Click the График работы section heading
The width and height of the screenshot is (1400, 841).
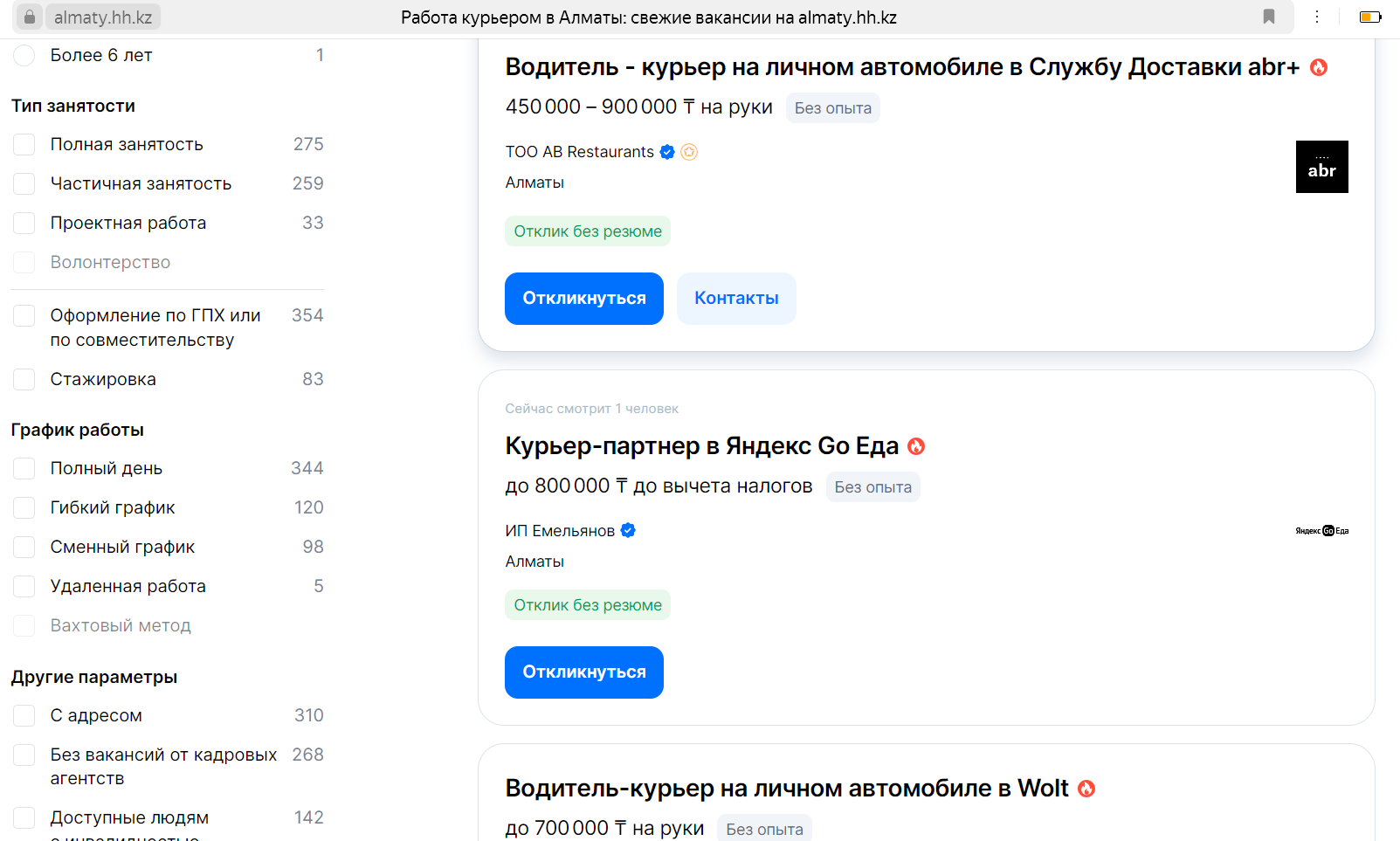[x=78, y=430]
